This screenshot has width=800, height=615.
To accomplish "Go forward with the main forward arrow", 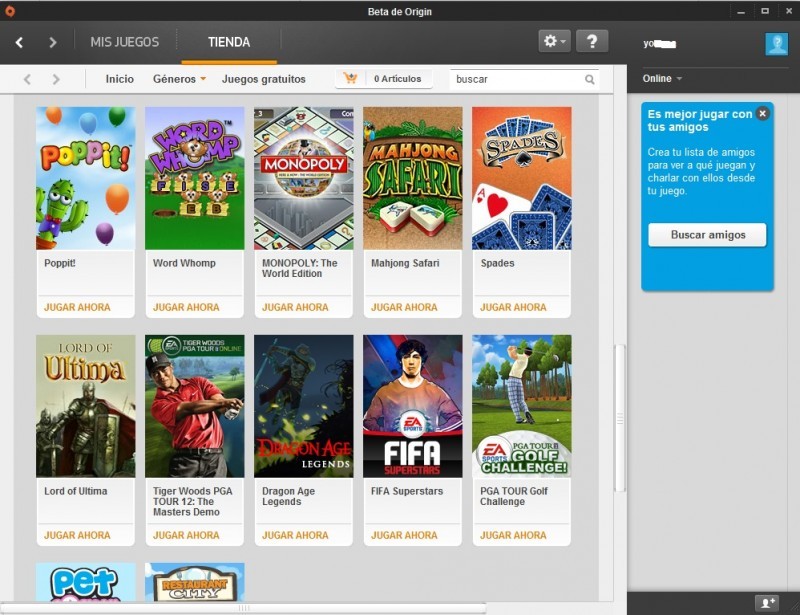I will coord(53,42).
